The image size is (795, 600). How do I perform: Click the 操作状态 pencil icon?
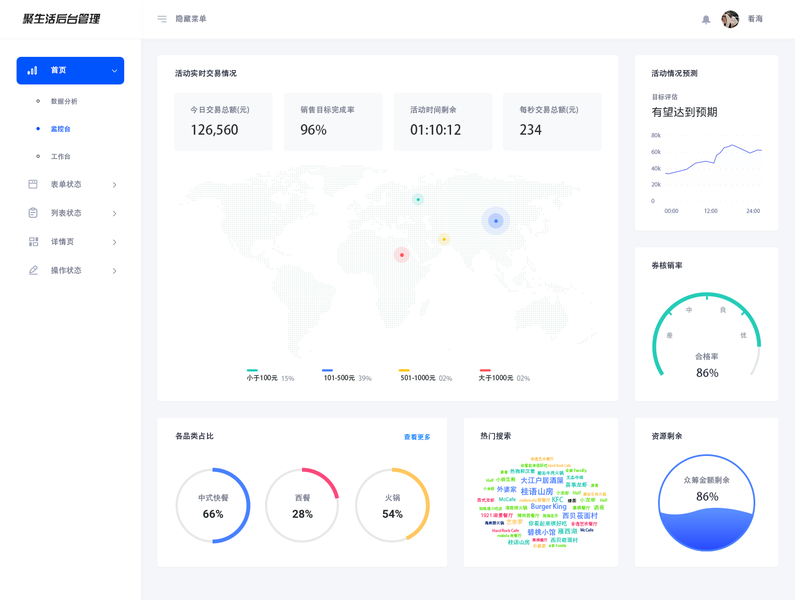[33, 270]
